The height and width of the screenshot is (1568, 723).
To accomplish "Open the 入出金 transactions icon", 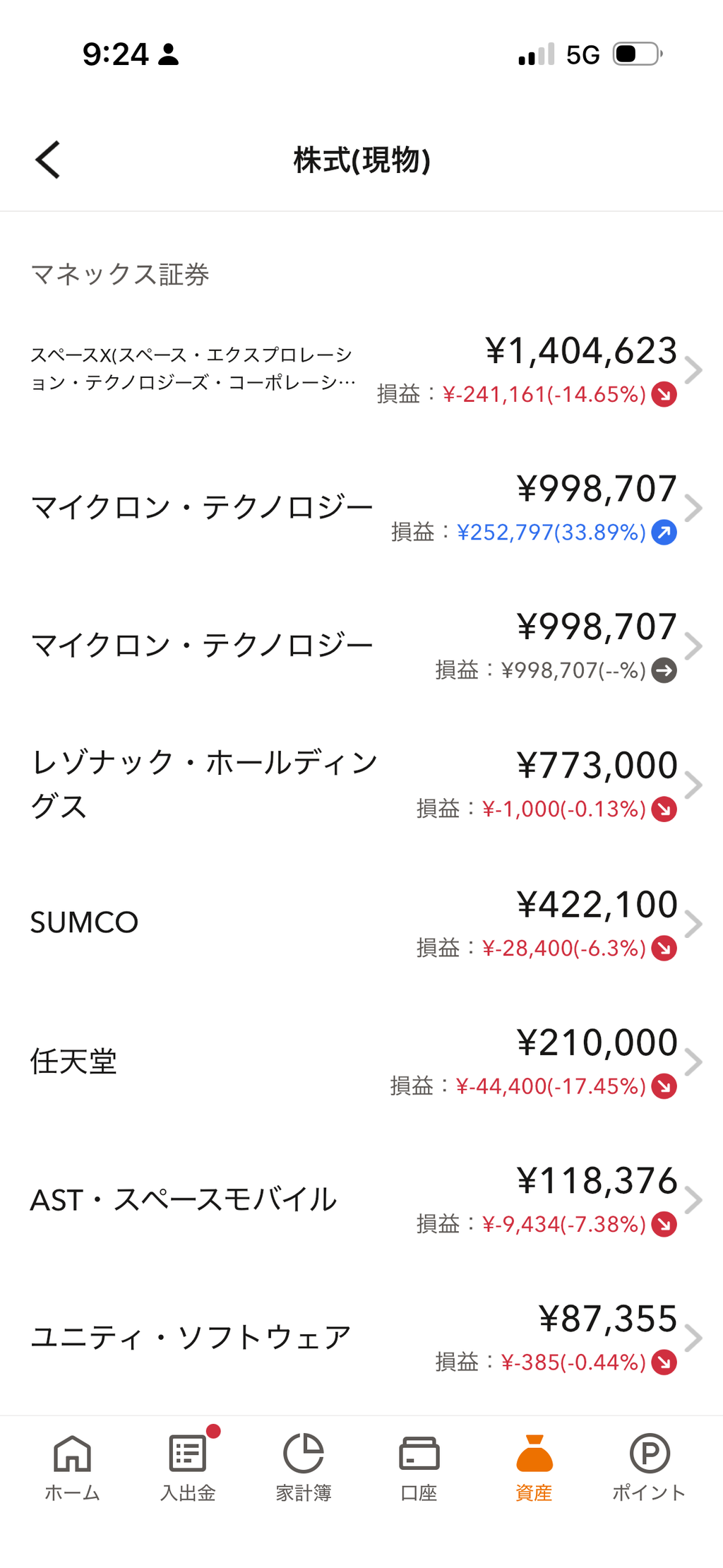I will (188, 1454).
